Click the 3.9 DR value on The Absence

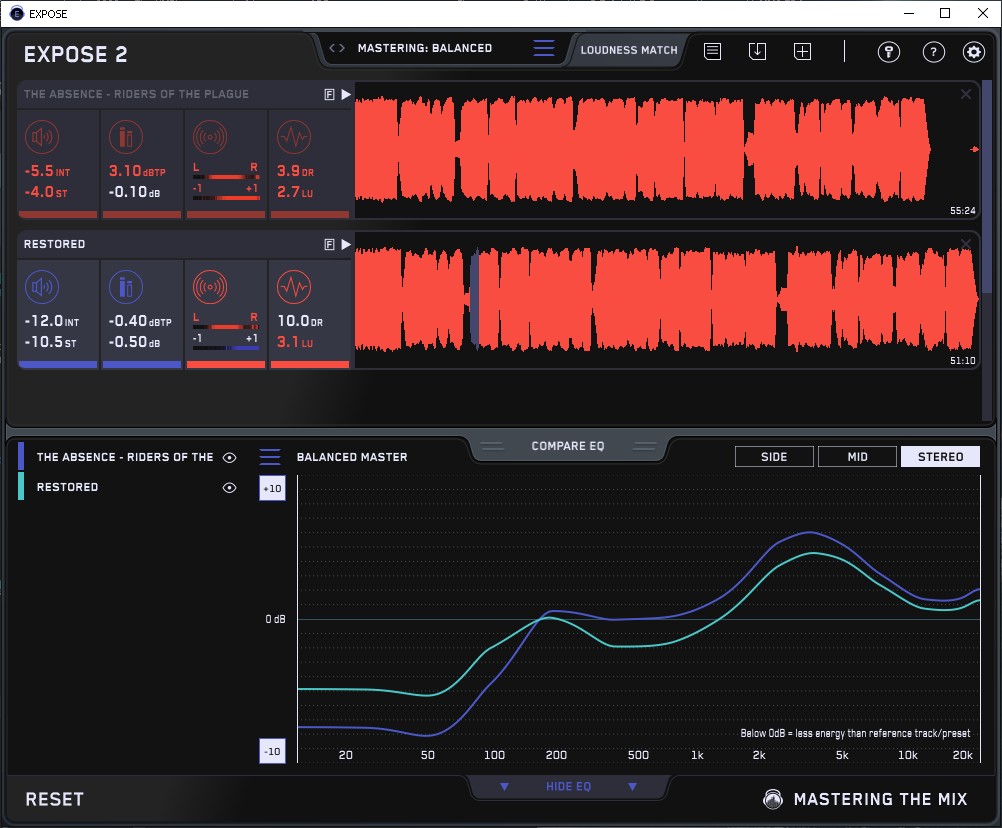tap(295, 171)
